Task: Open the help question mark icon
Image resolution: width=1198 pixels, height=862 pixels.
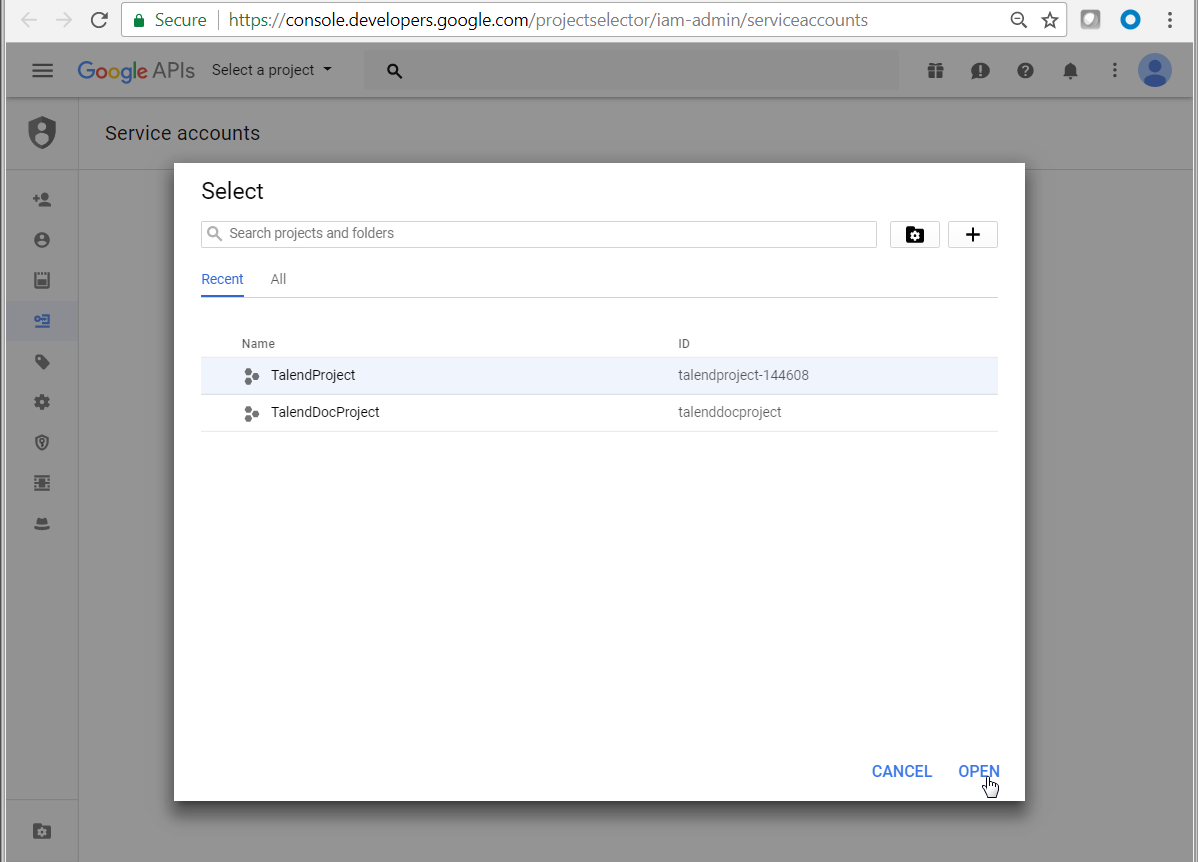Action: click(1025, 70)
